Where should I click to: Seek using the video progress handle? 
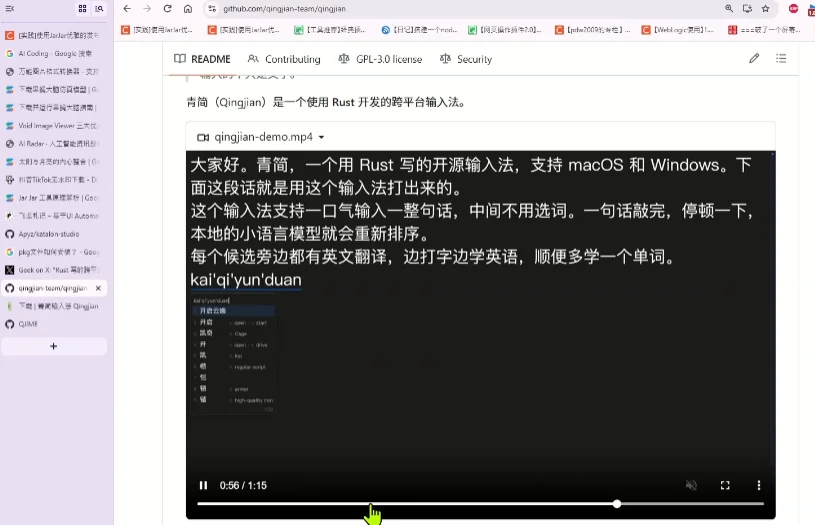point(616,504)
